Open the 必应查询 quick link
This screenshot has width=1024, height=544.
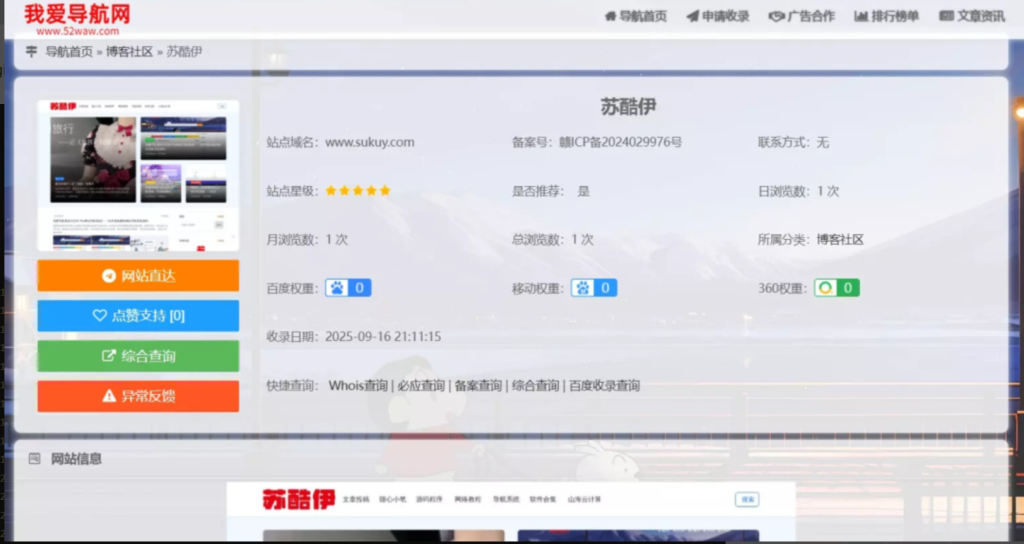421,385
